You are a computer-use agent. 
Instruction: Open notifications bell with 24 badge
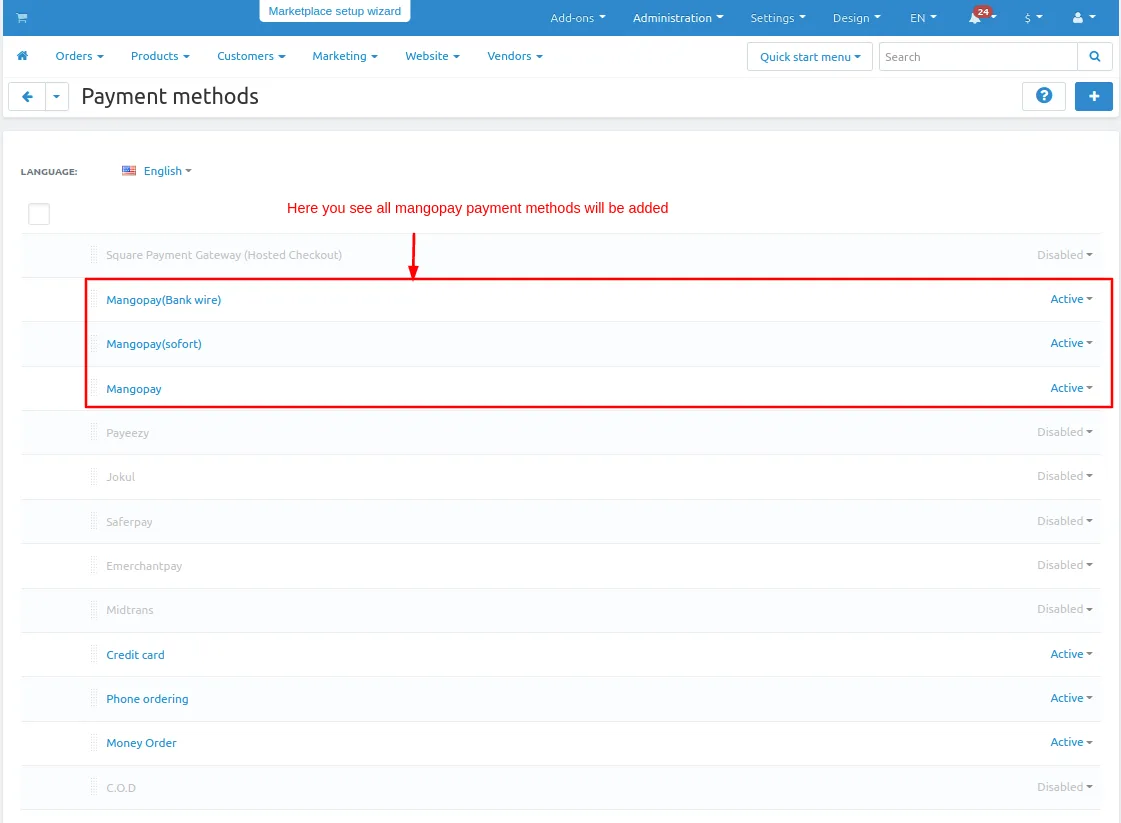point(981,16)
